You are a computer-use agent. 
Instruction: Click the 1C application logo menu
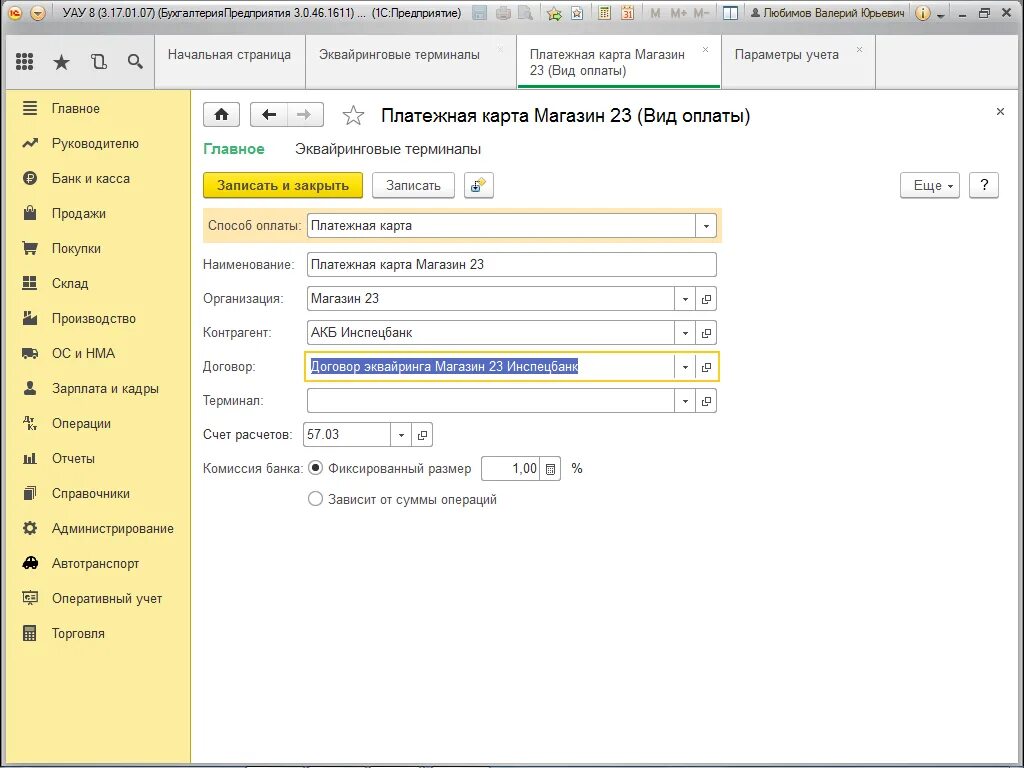14,13
